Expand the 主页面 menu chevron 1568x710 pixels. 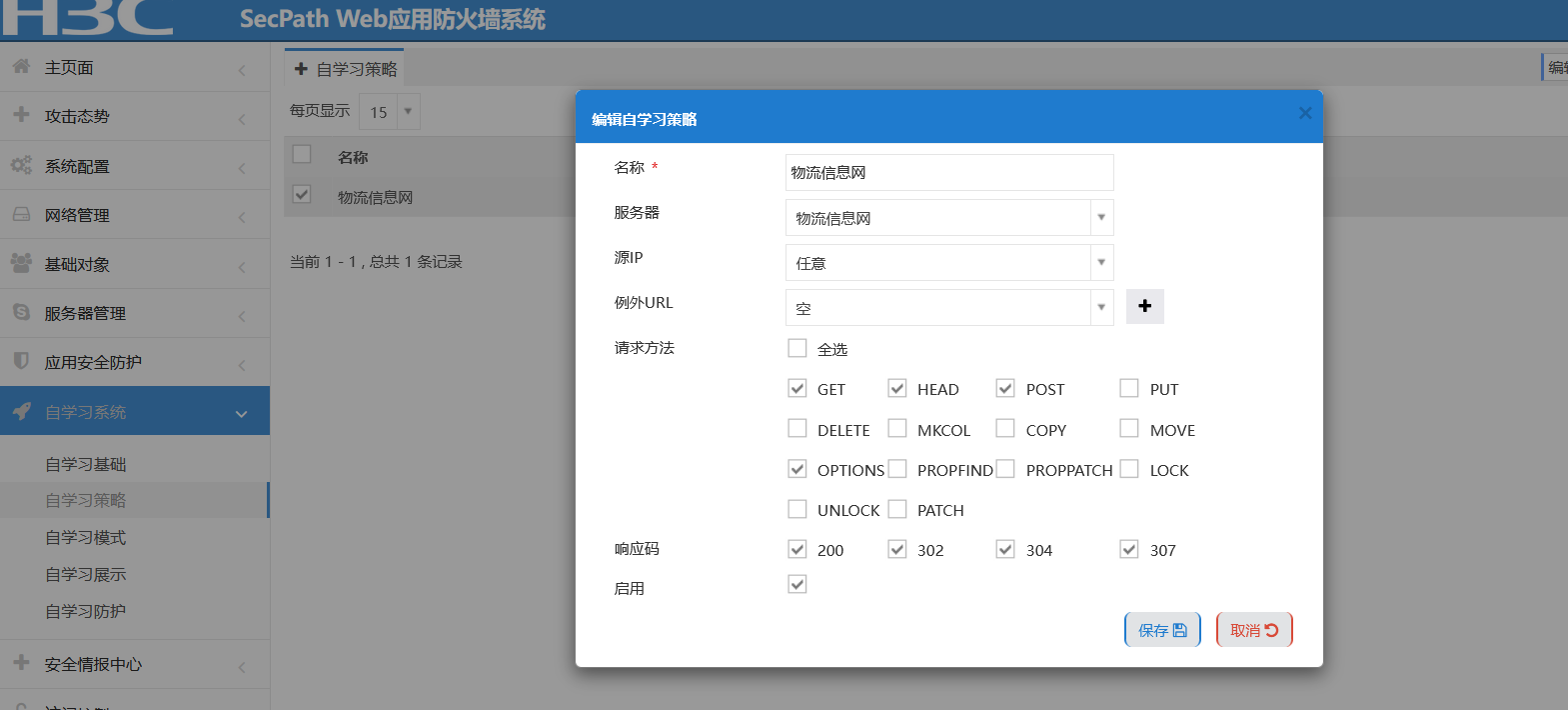pos(242,70)
